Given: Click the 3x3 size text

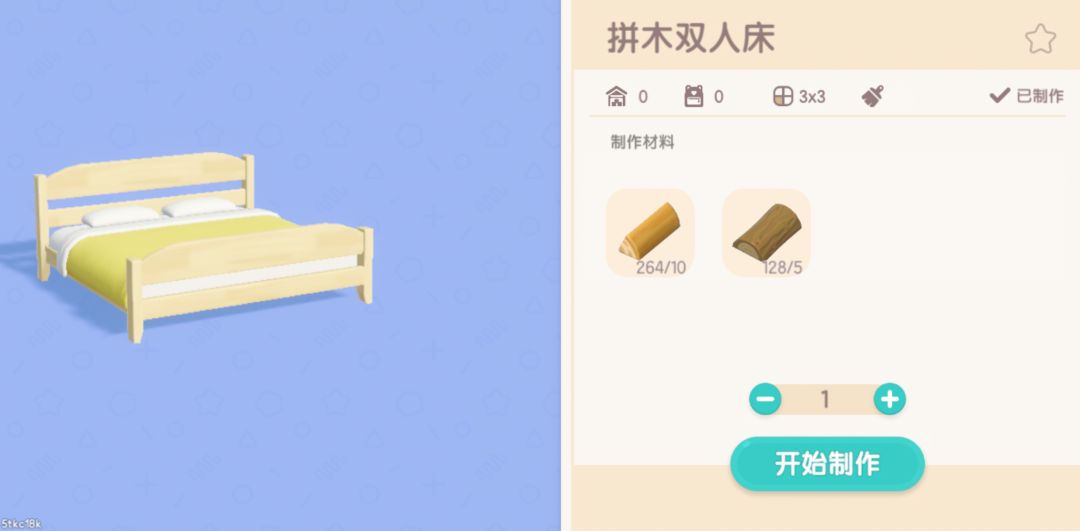Looking at the screenshot, I should coord(812,97).
